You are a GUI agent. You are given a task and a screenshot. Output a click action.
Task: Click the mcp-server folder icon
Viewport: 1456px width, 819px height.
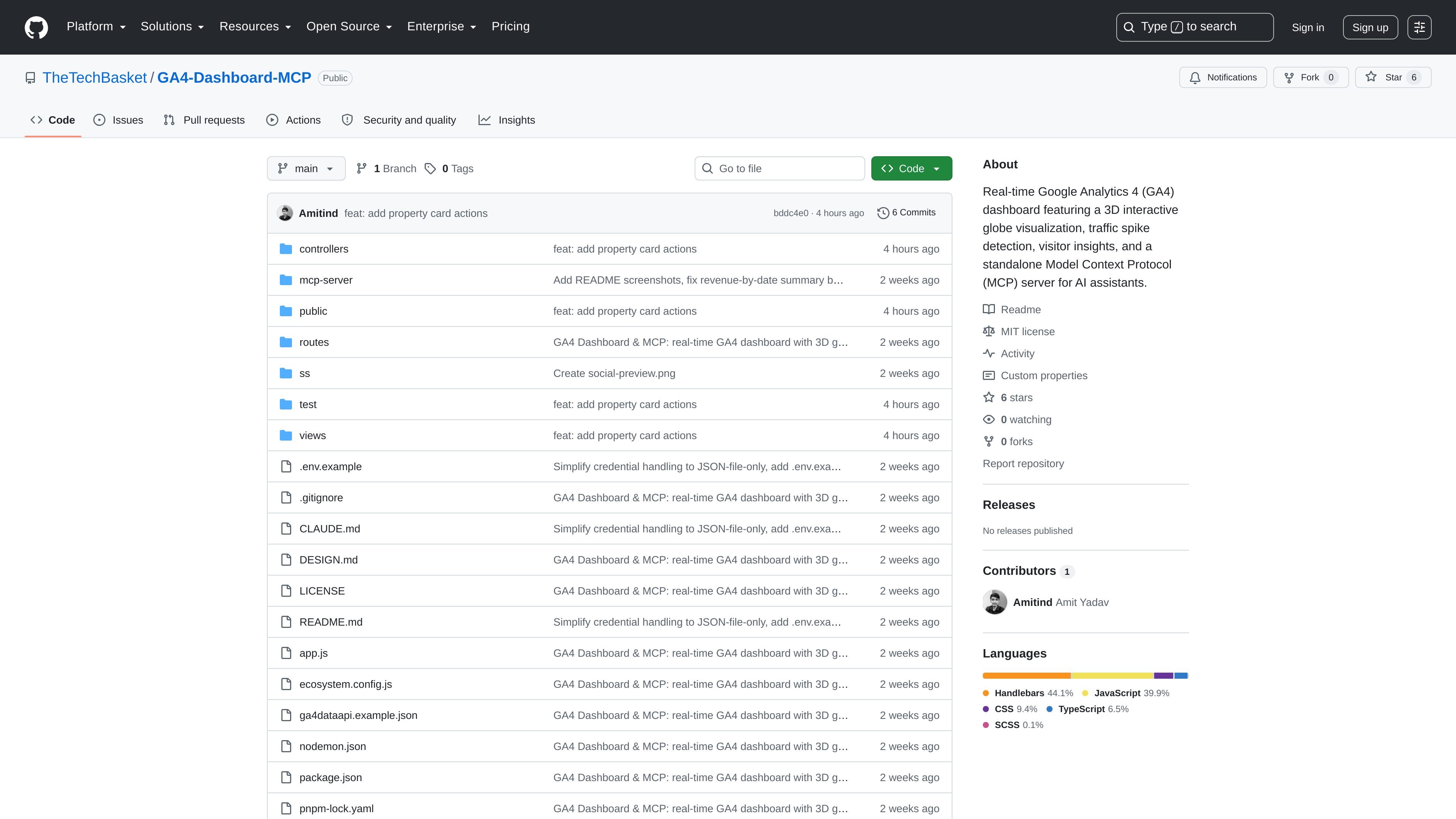pos(286,280)
